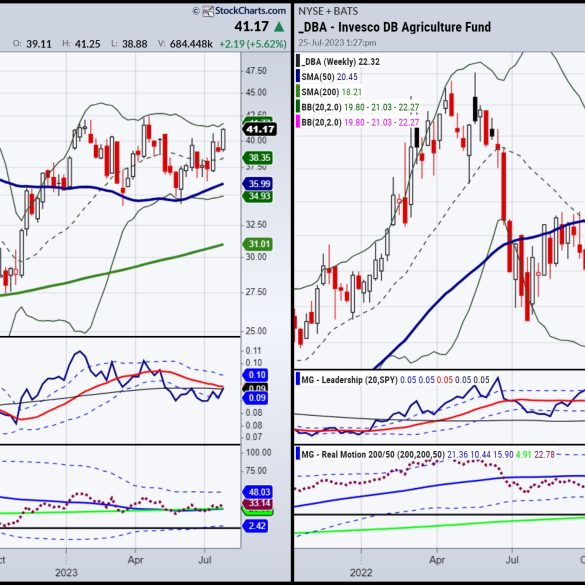585x585 pixels.
Task: Click the 47.50 price axis label
Action: pyautogui.click(x=256, y=71)
